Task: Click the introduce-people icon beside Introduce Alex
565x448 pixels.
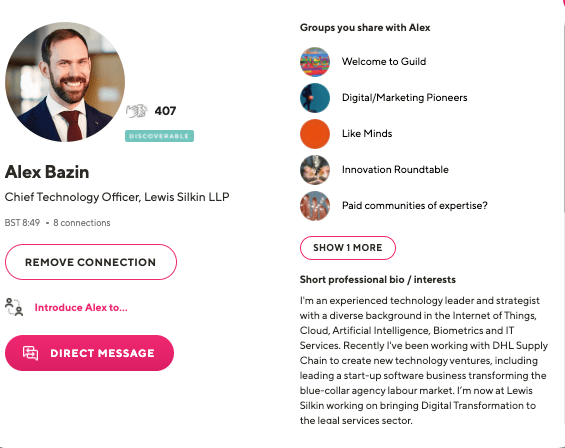Action: tap(14, 307)
